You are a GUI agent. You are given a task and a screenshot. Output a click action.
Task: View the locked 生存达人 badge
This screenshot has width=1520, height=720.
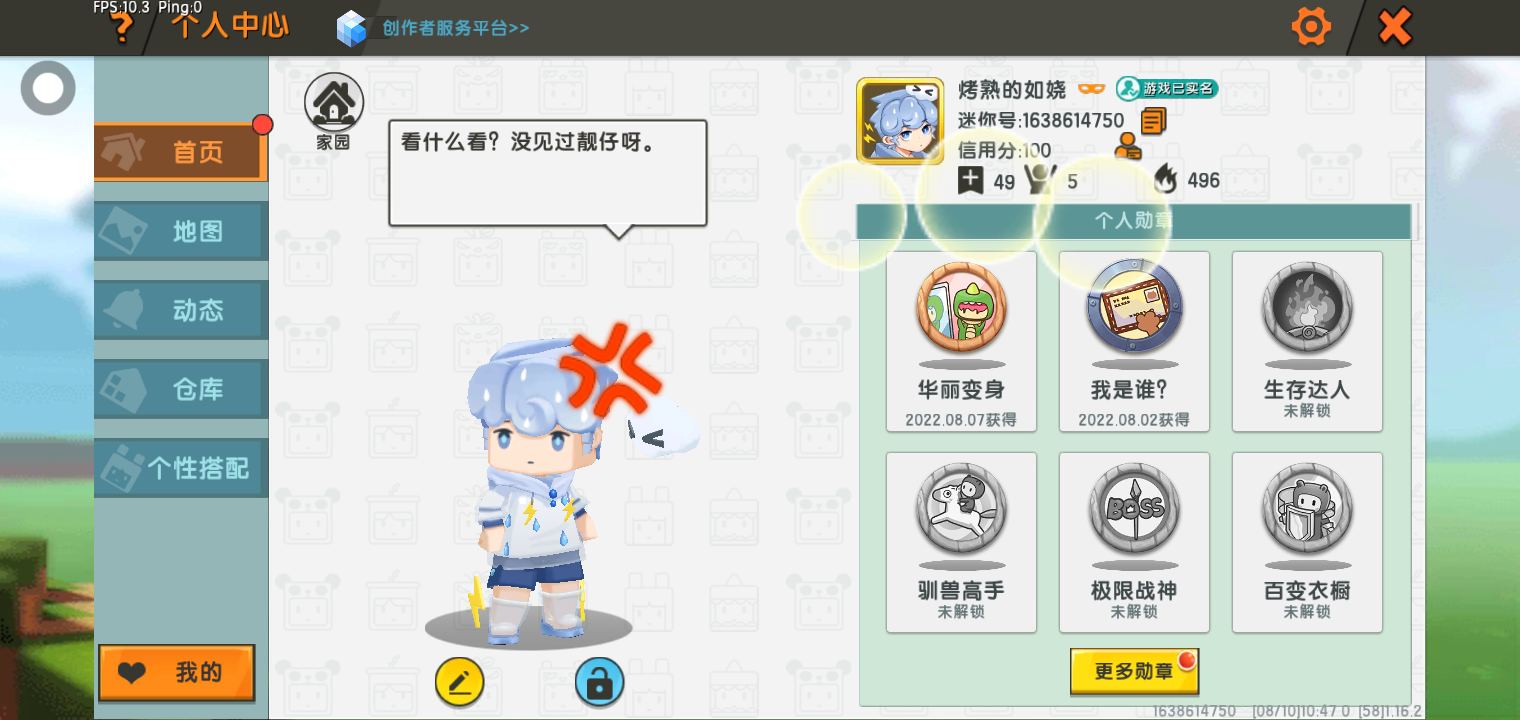click(1307, 341)
